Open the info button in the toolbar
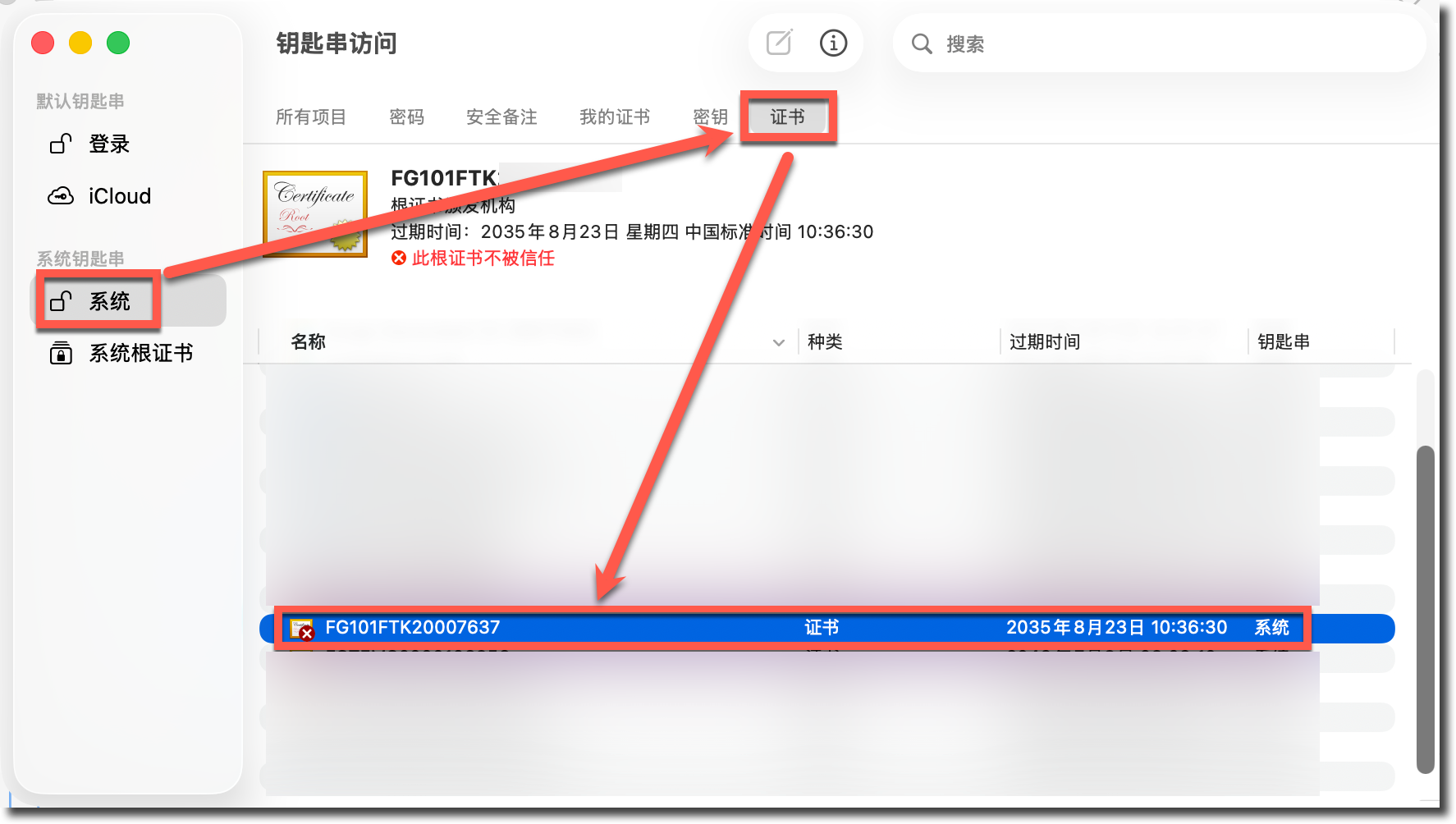The width and height of the screenshot is (1456, 824). 833,43
